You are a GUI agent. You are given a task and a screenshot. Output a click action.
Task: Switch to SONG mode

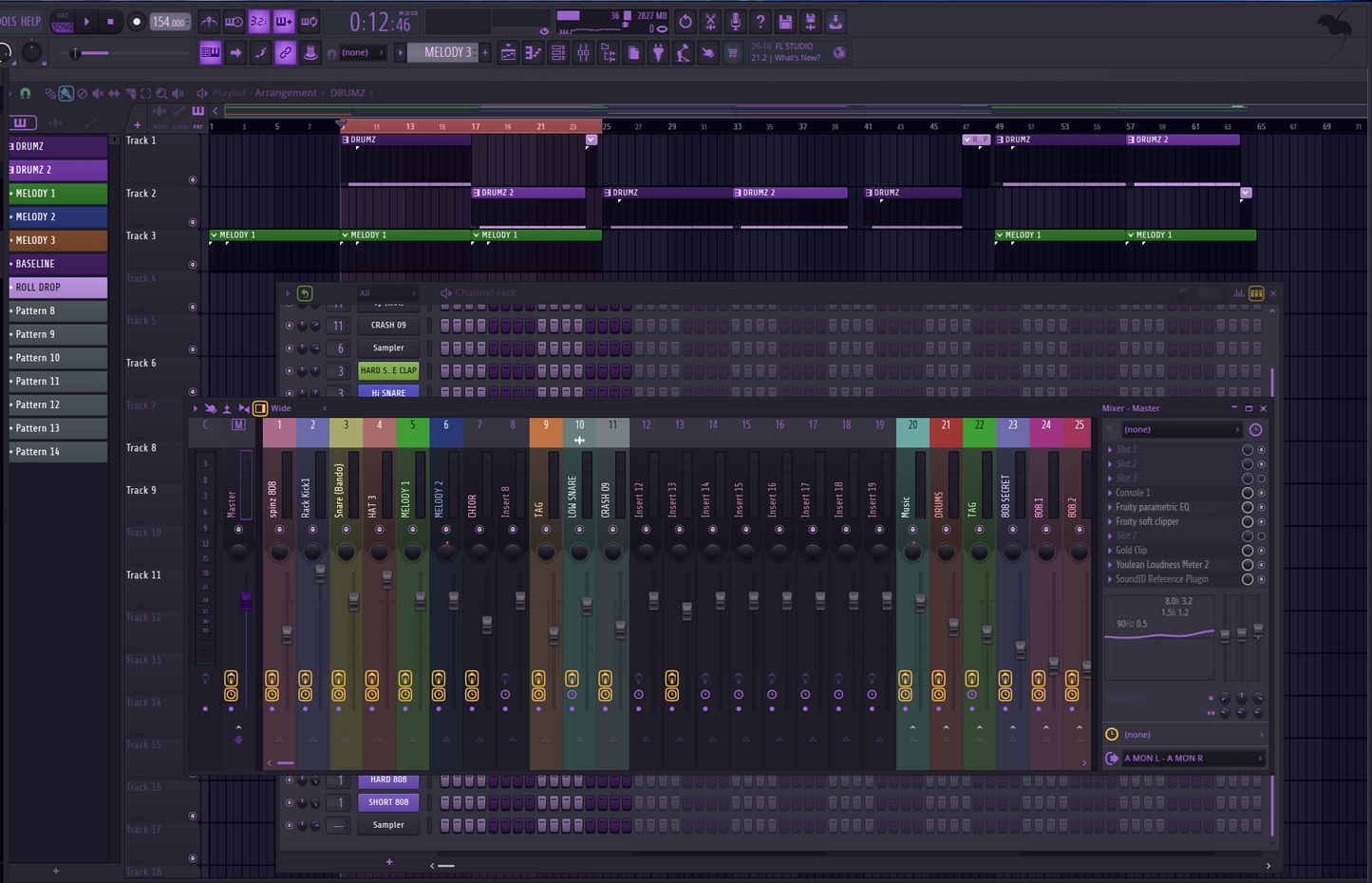tap(63, 27)
